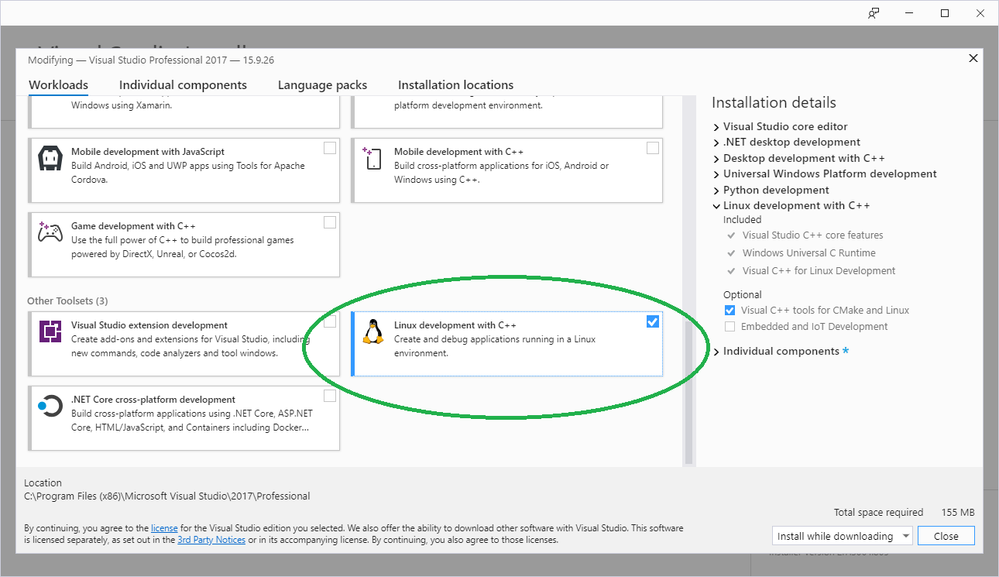Switch to the Installation locations tab
Image resolution: width=999 pixels, height=577 pixels.
pos(456,85)
